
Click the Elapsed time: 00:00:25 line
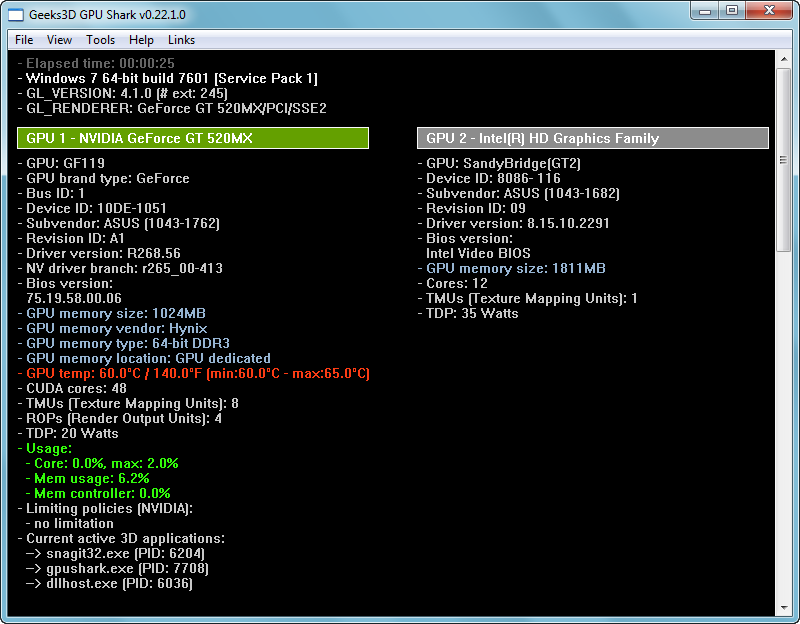click(x=96, y=63)
